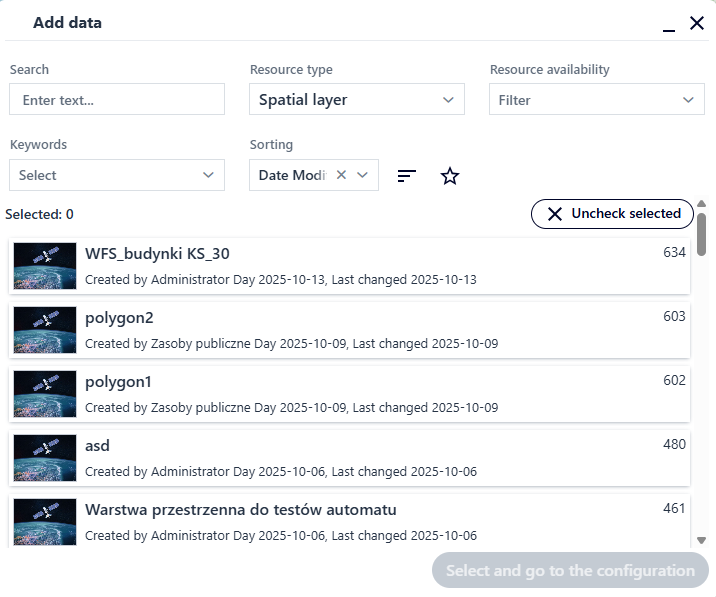This screenshot has height=597, width=716.
Task: Open the Keywords select dropdown
Action: 117,175
